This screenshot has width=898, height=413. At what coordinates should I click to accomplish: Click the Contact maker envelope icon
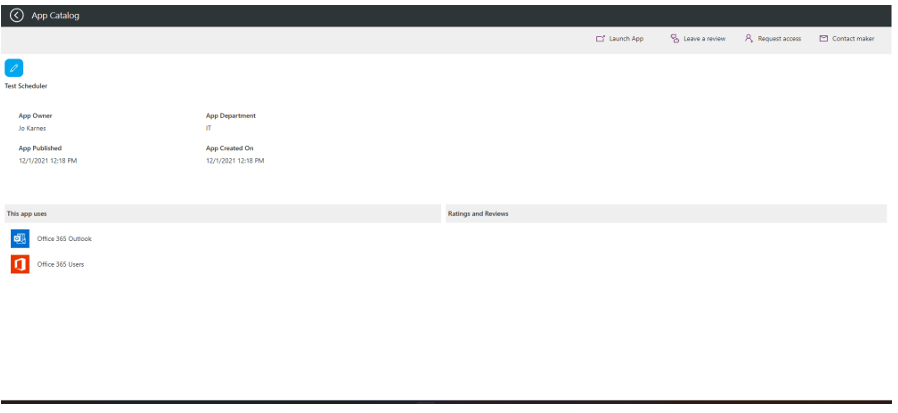pos(823,39)
